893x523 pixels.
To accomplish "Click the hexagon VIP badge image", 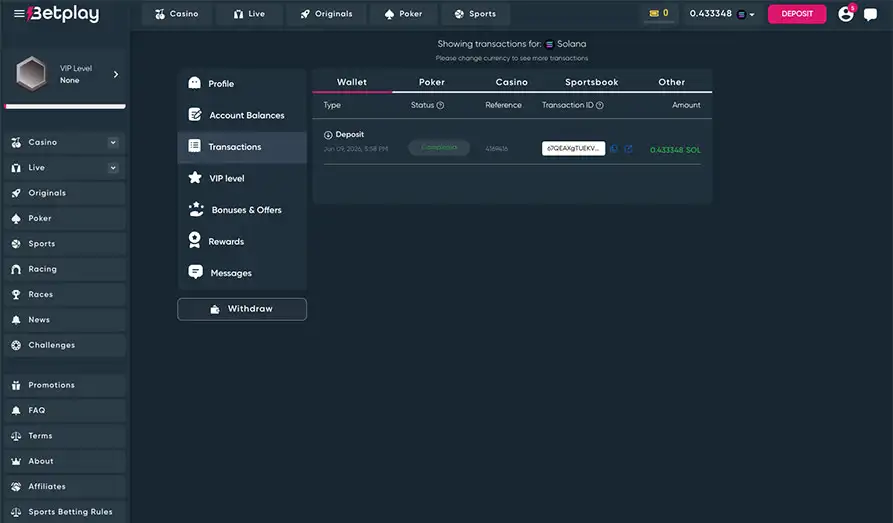I will coord(31,74).
